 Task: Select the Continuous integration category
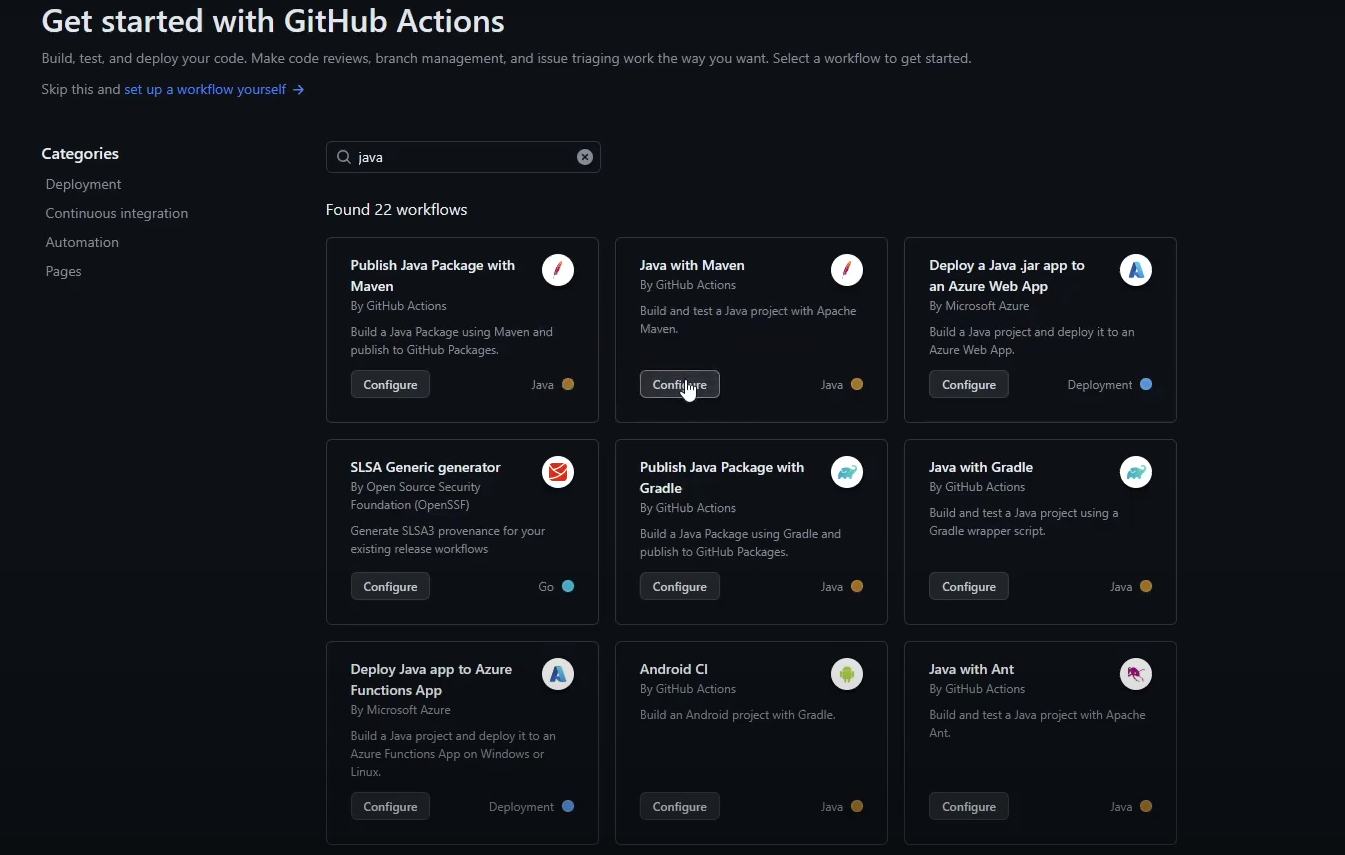tap(116, 213)
